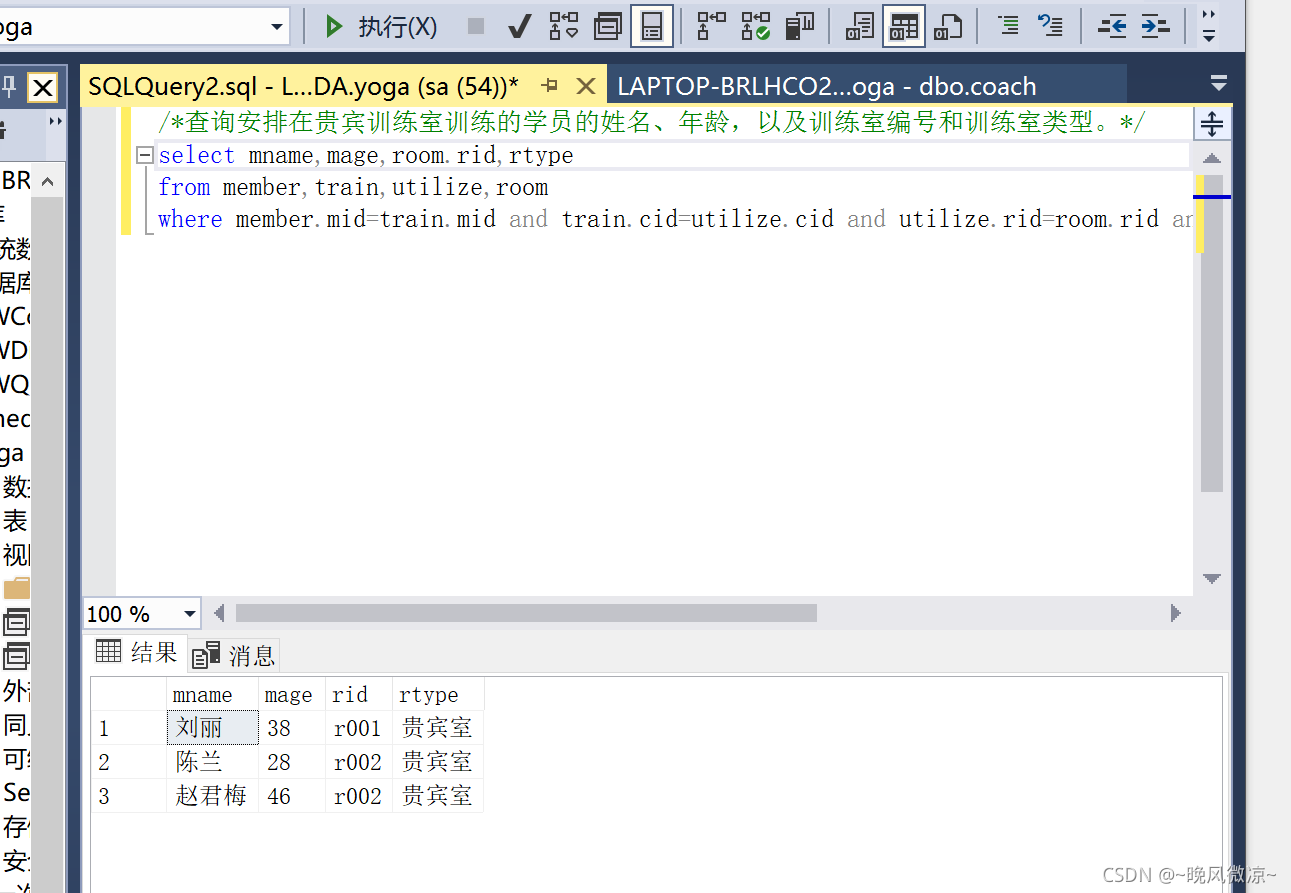Toggle auto-hide pin on Object Explorer
This screenshot has width=1291, height=893.
[8, 89]
